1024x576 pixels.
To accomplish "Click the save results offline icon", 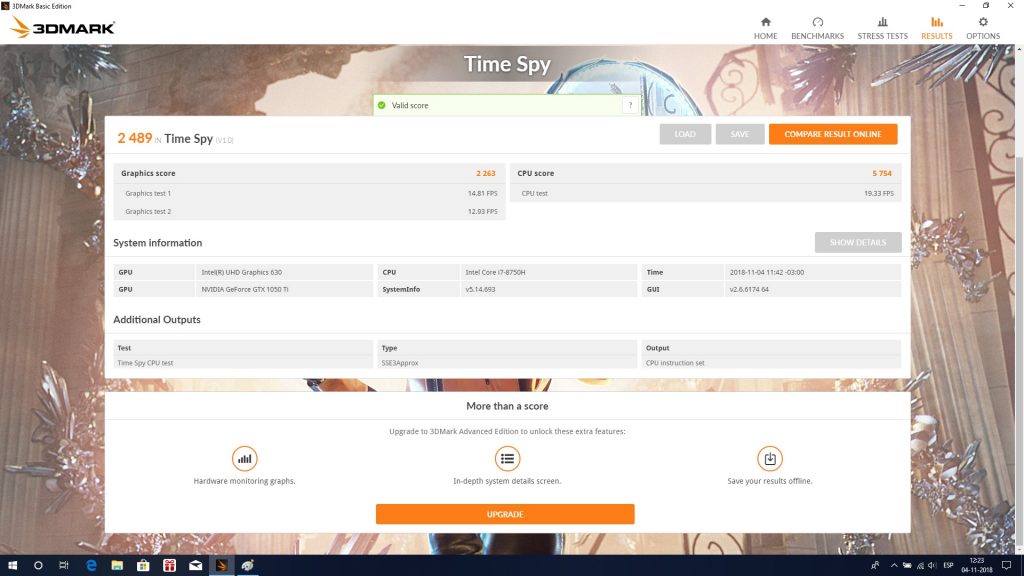I will point(769,459).
